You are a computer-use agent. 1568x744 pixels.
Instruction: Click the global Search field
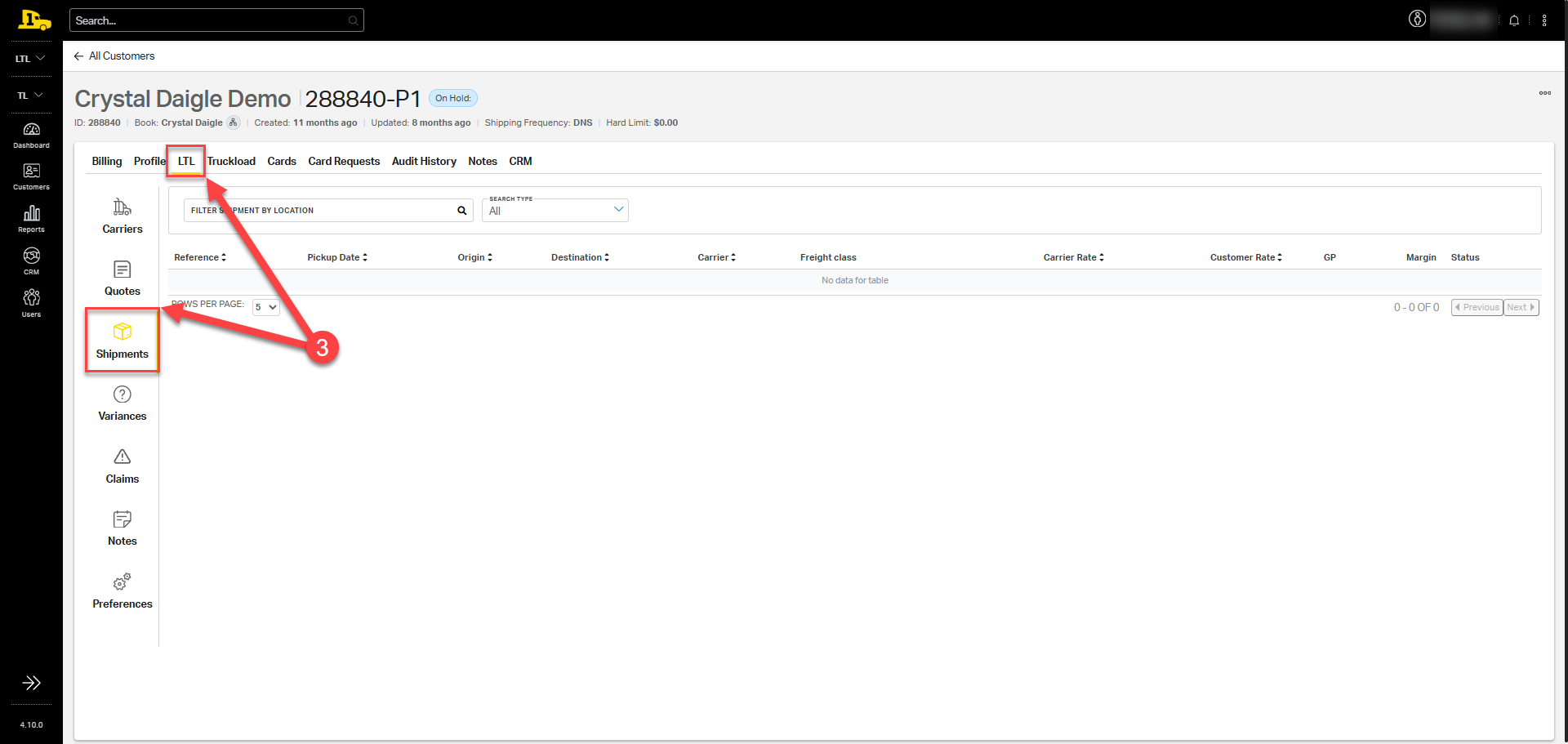point(216,20)
